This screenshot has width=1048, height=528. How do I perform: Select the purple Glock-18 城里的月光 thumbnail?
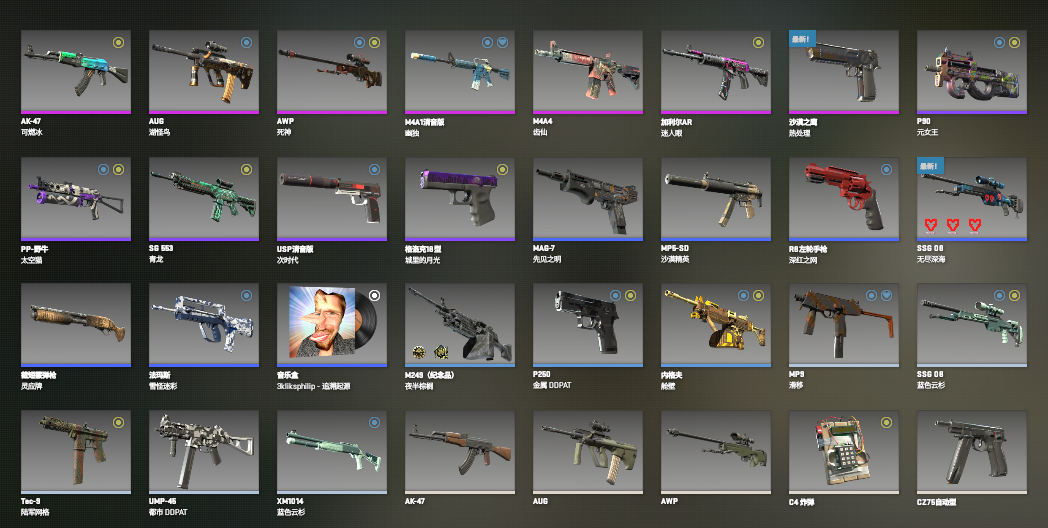pyautogui.click(x=460, y=197)
